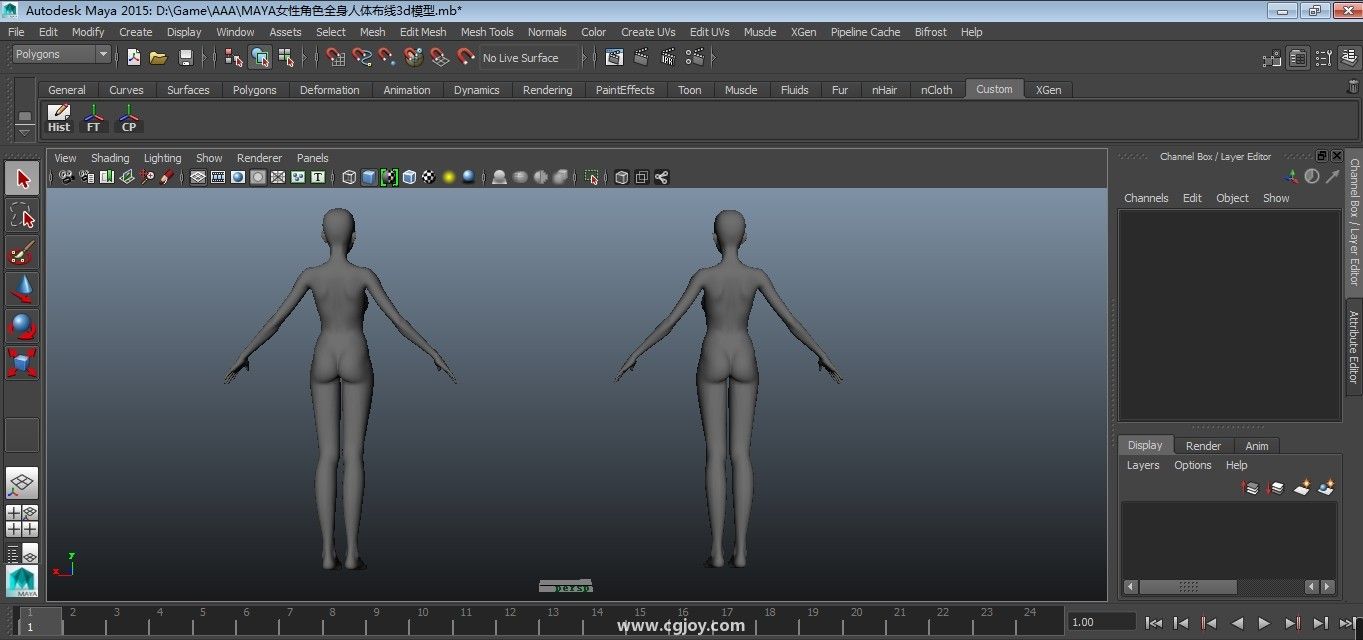This screenshot has height=640, width=1363.
Task: Choose the Rotate tool sphere icon
Action: 22,326
